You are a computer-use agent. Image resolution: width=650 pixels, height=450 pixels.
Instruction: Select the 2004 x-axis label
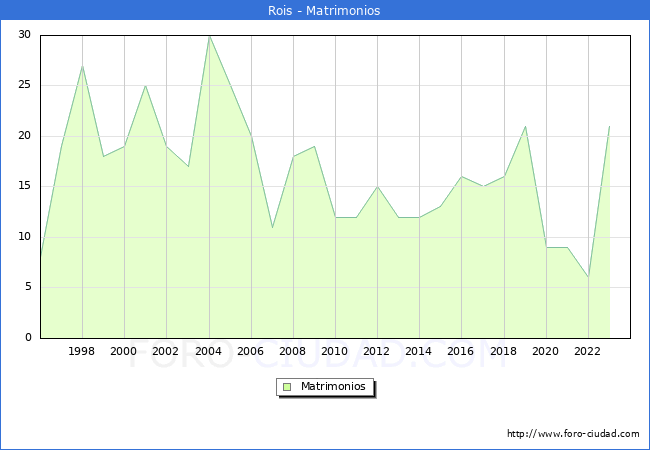click(x=208, y=351)
